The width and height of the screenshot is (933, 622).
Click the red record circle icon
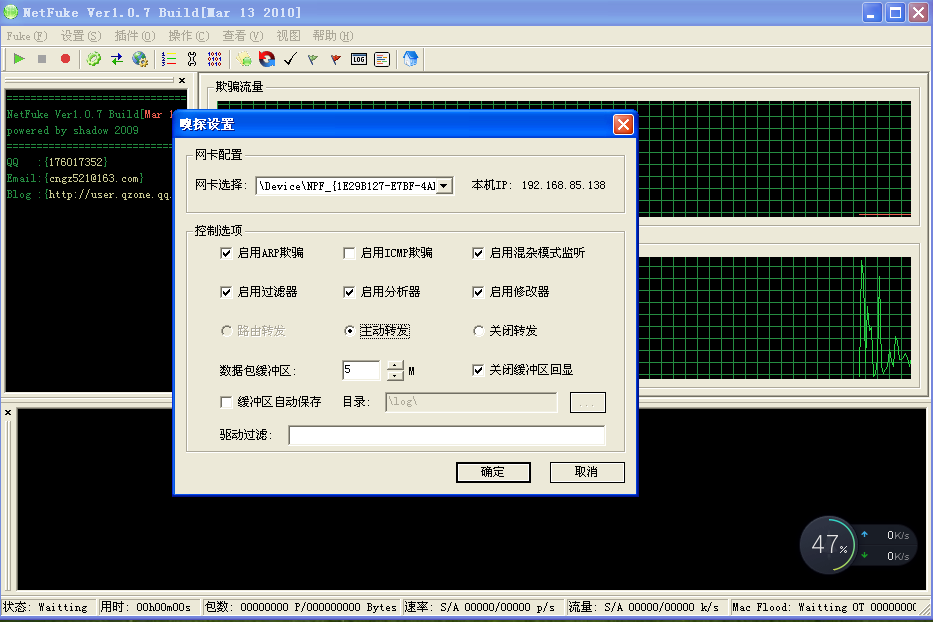[65, 58]
